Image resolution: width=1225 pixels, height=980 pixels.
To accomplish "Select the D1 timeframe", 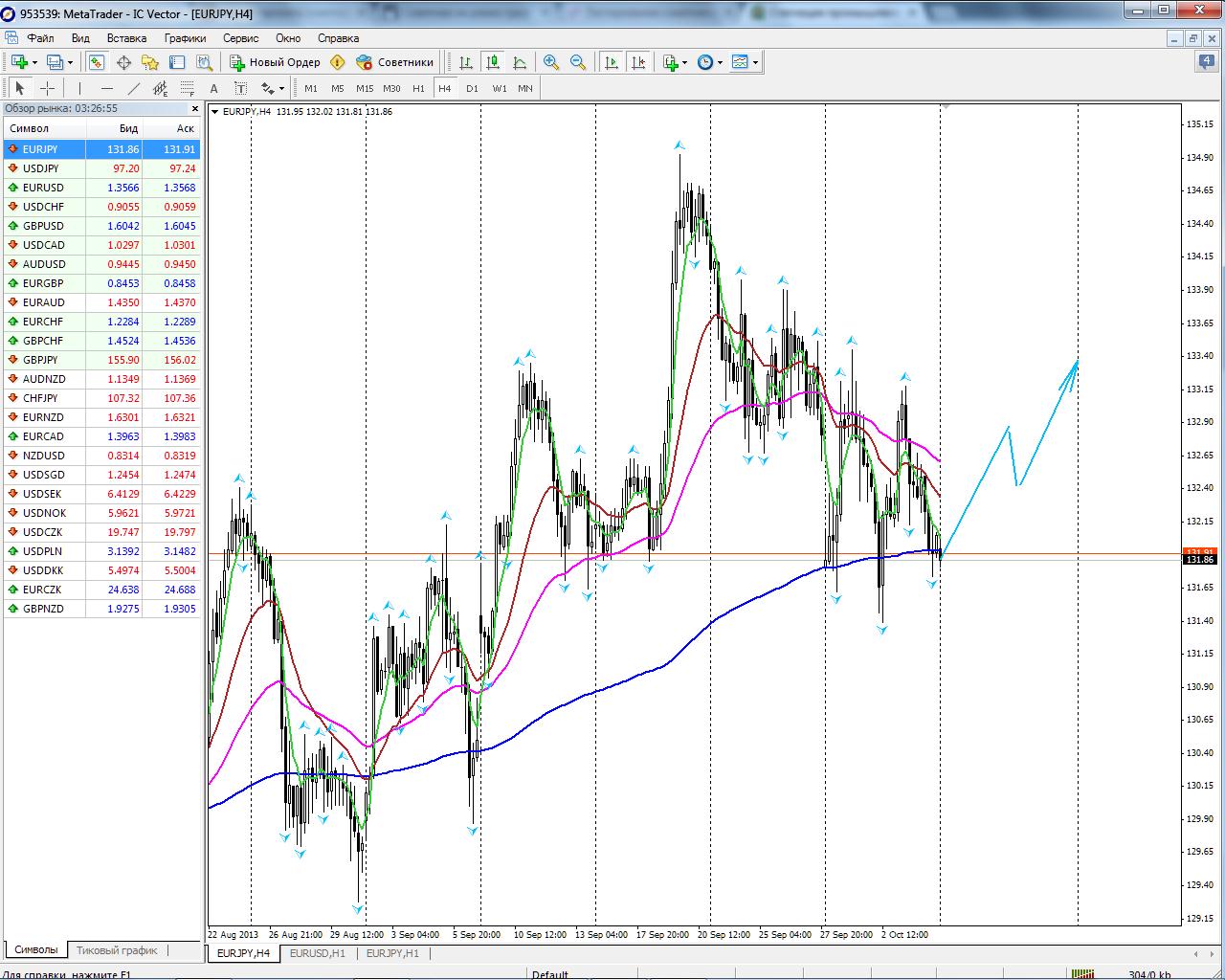I will click(x=472, y=88).
